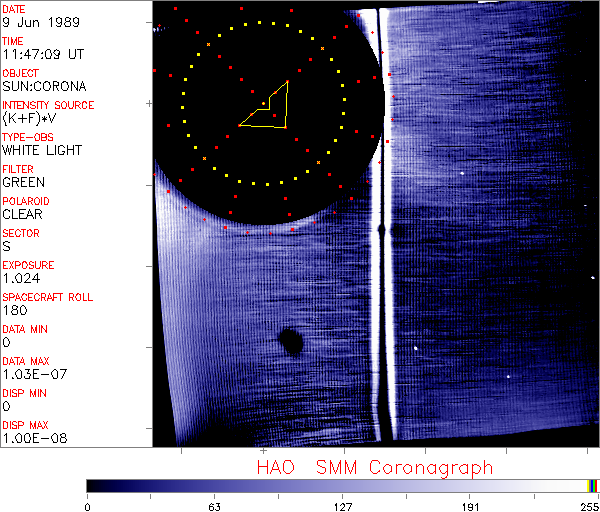
Task: Click the HAO SMM Coronagraph title
Action: [375, 467]
